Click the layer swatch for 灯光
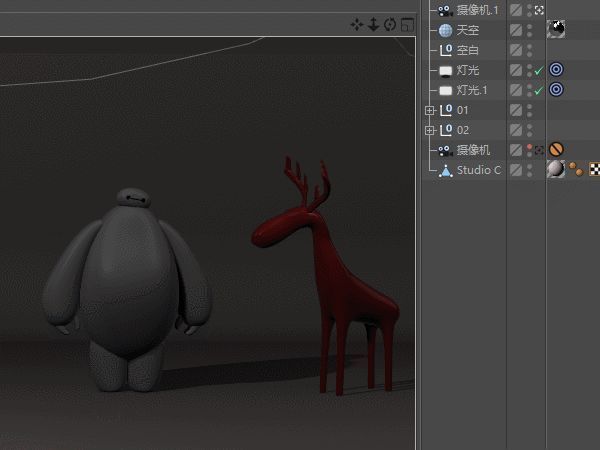 coord(516,70)
